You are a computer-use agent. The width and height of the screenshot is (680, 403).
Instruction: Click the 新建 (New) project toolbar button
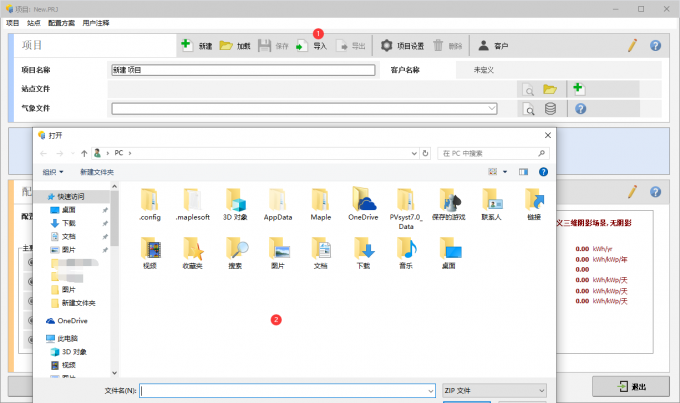[x=196, y=46]
